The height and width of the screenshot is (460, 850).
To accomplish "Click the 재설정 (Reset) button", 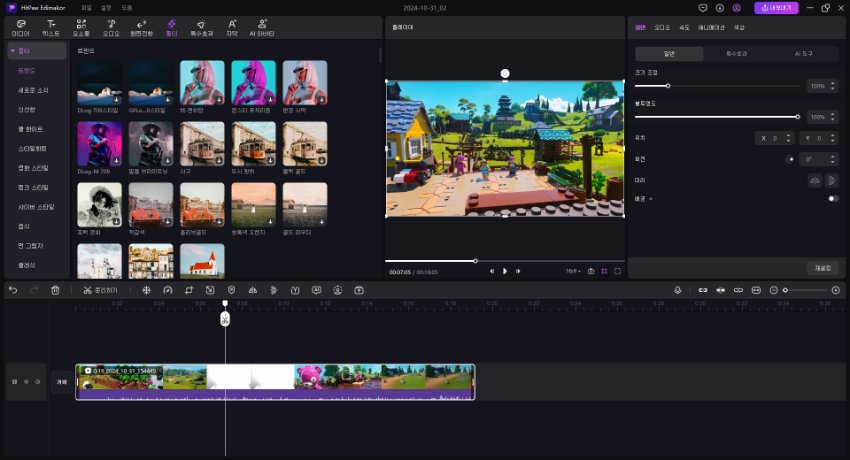I will [821, 268].
